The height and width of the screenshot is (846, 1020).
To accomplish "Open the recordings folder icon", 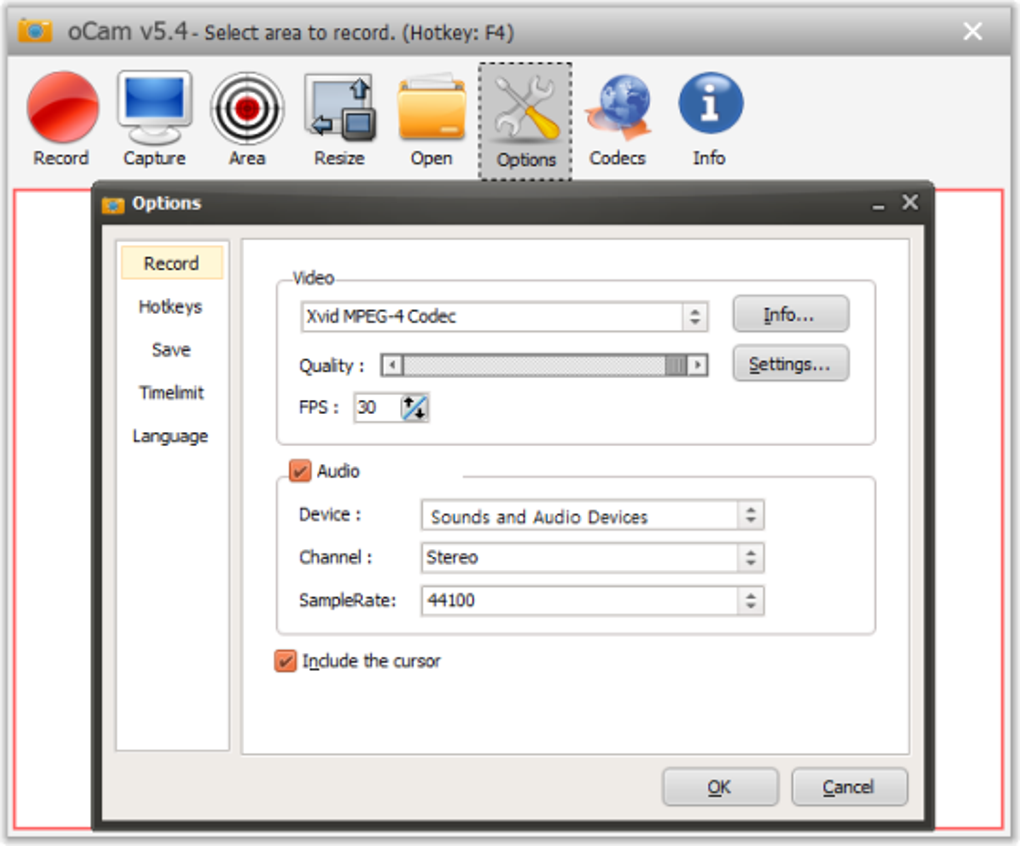I will pyautogui.click(x=432, y=108).
